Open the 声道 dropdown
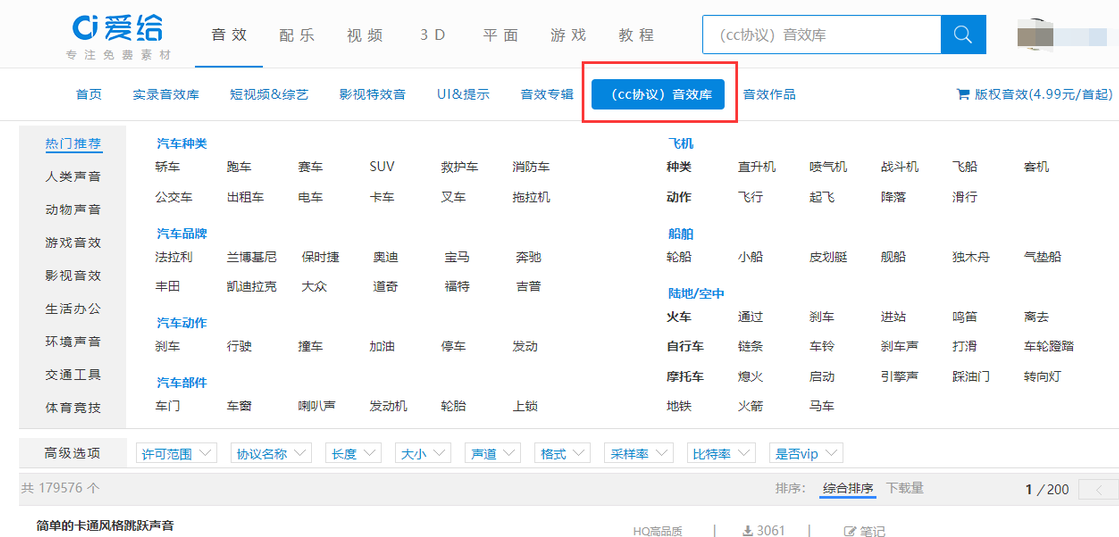 click(x=492, y=453)
